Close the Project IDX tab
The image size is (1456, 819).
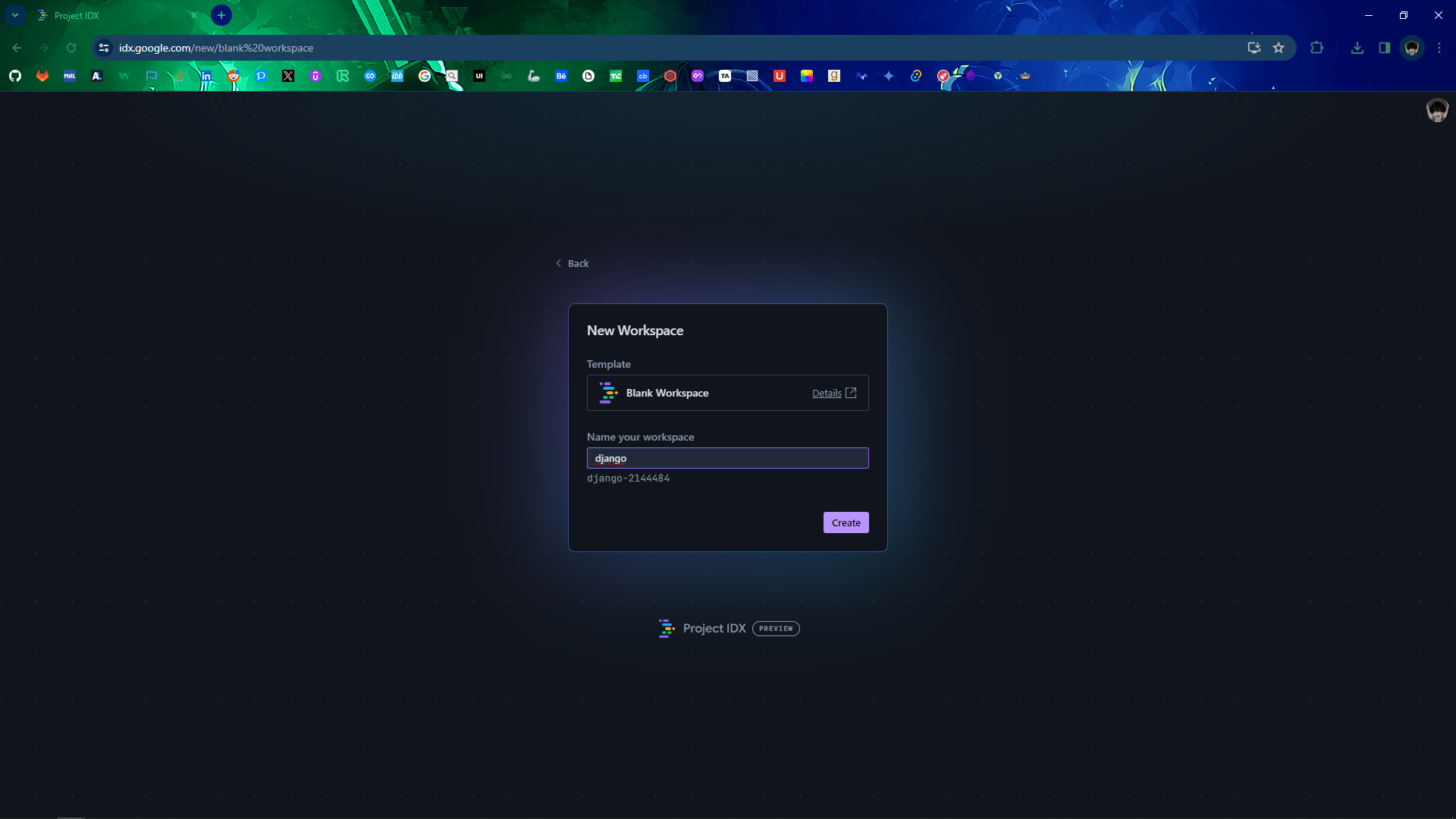click(x=194, y=15)
